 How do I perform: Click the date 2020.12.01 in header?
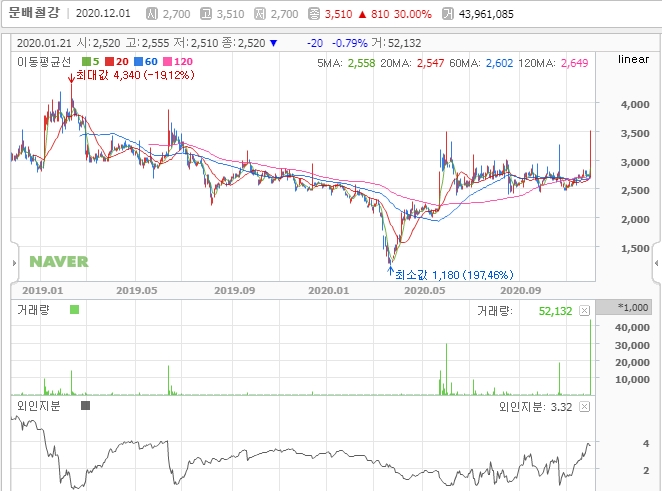click(103, 14)
